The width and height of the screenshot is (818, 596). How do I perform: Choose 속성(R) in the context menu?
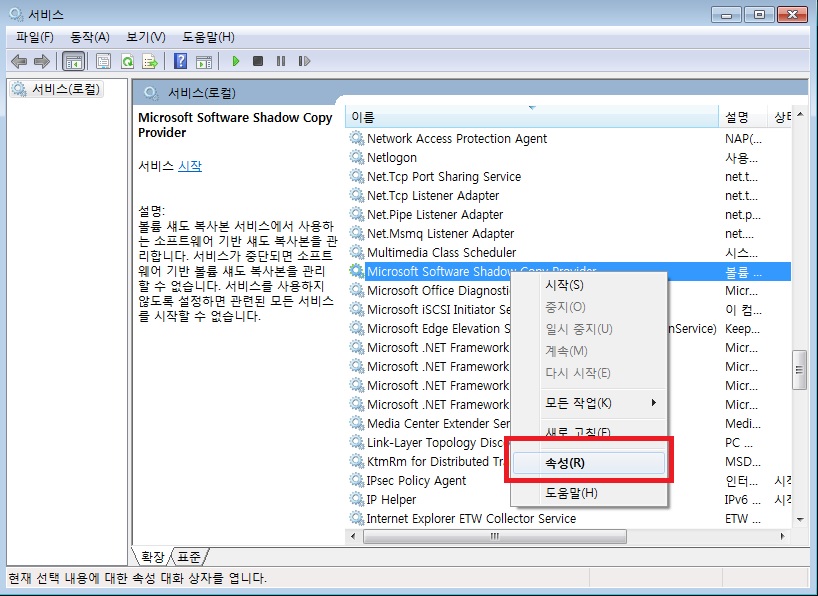(588, 463)
